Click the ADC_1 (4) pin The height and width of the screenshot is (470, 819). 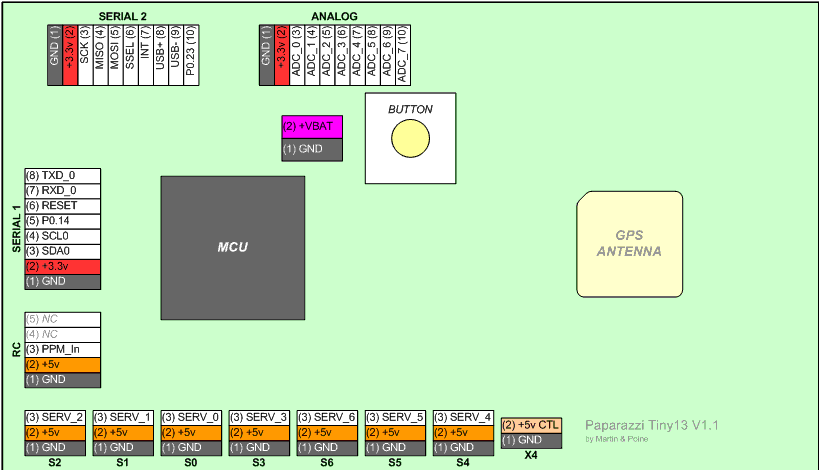coord(312,55)
